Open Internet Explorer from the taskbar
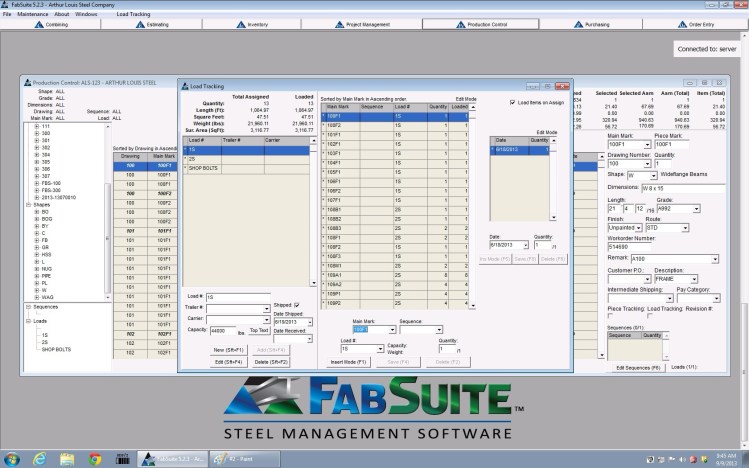 click(40, 458)
